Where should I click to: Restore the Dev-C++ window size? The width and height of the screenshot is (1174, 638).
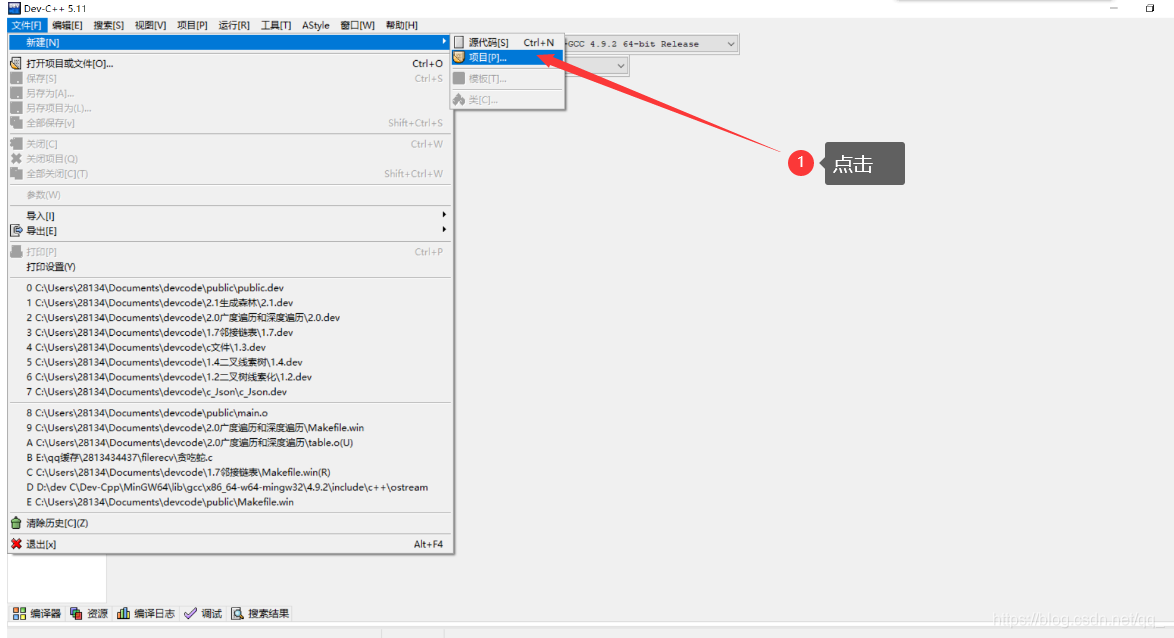pos(1150,8)
